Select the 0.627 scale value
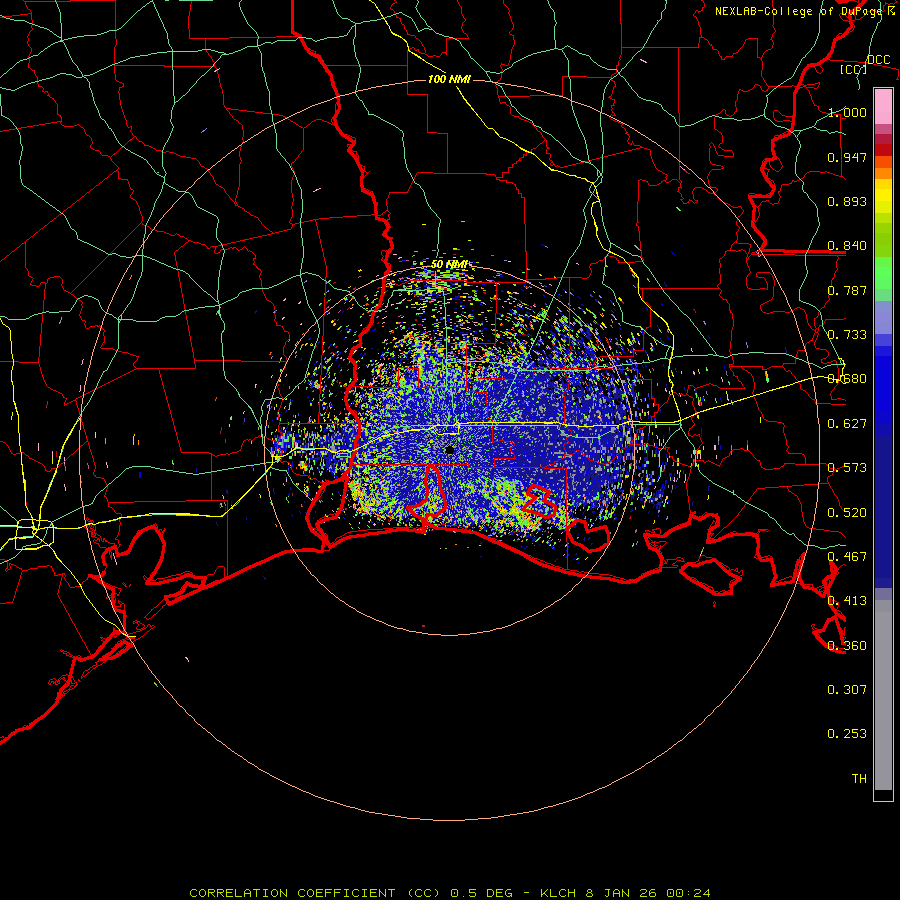This screenshot has width=900, height=900. click(847, 424)
